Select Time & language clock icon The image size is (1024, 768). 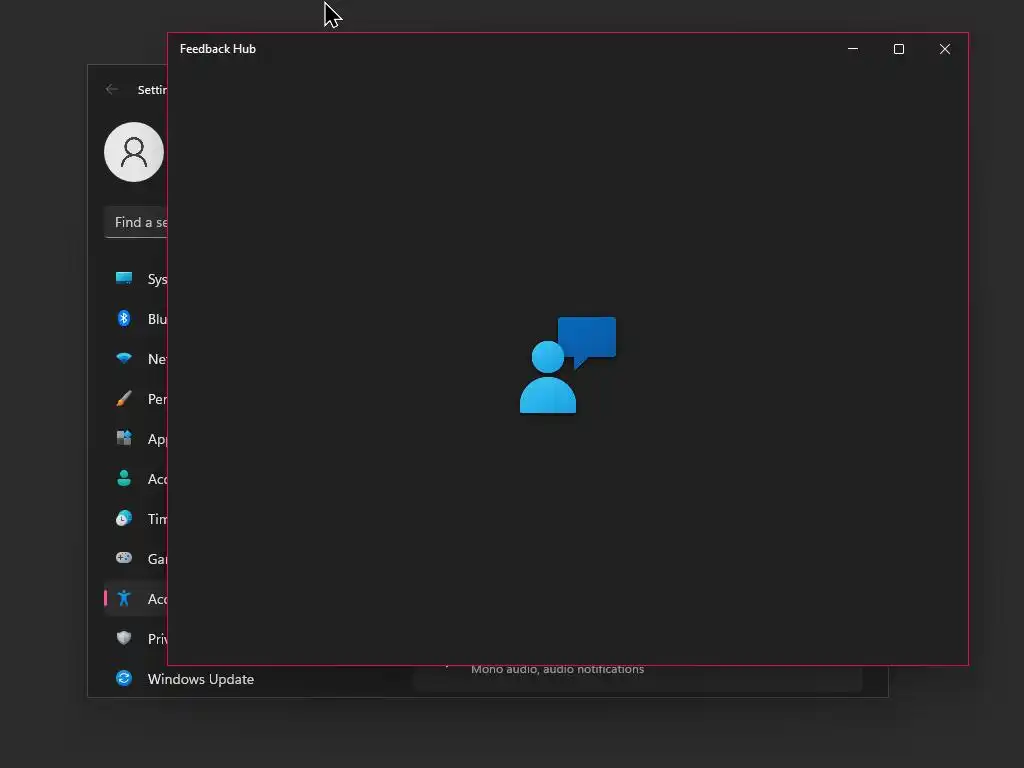123,518
